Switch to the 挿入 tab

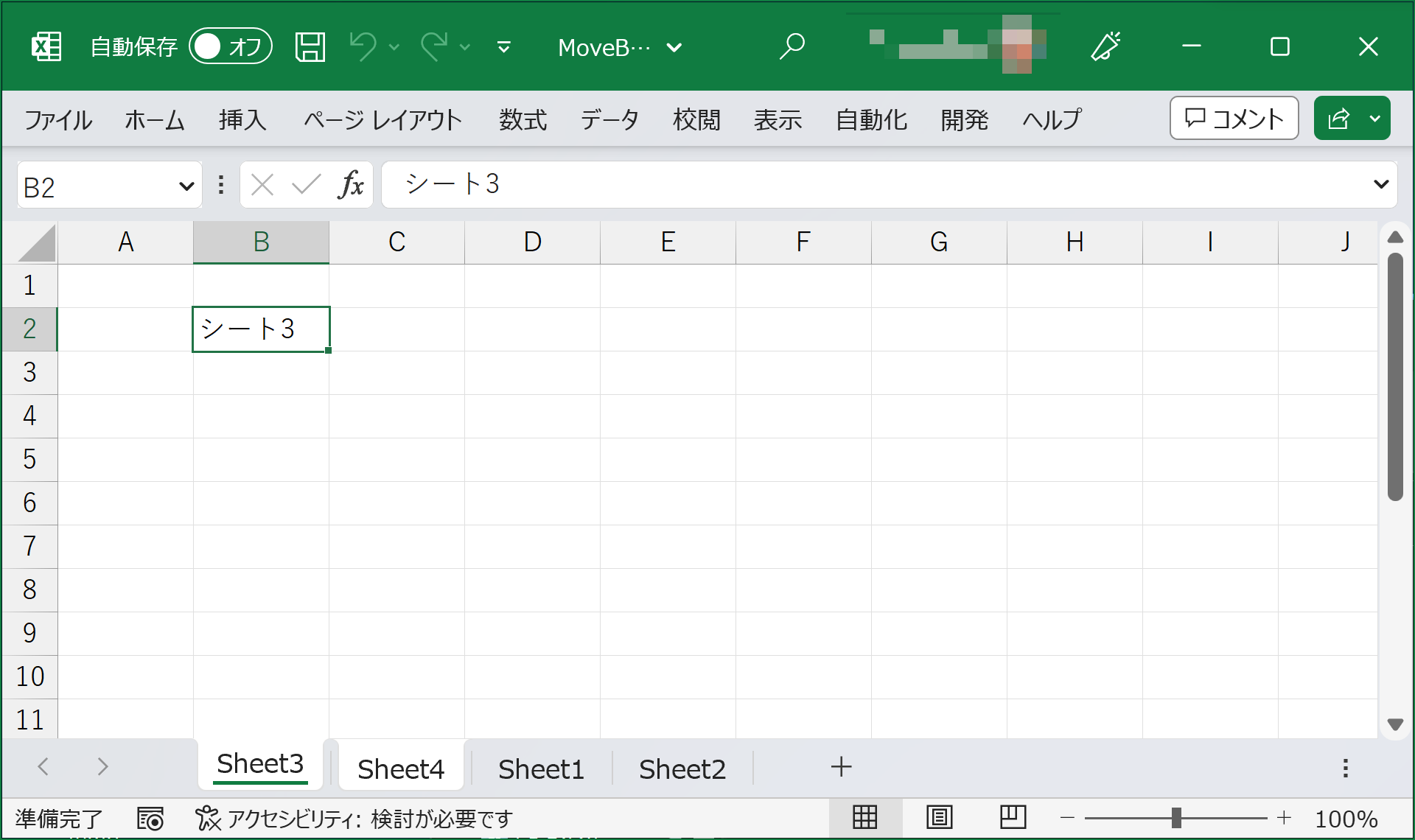click(x=242, y=119)
